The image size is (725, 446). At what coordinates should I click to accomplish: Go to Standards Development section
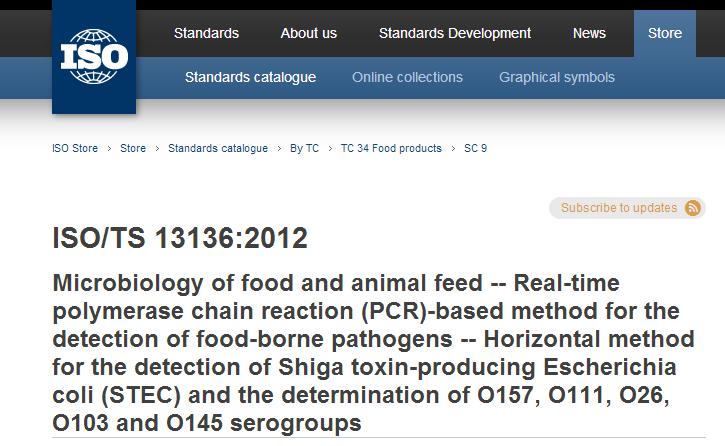[455, 33]
